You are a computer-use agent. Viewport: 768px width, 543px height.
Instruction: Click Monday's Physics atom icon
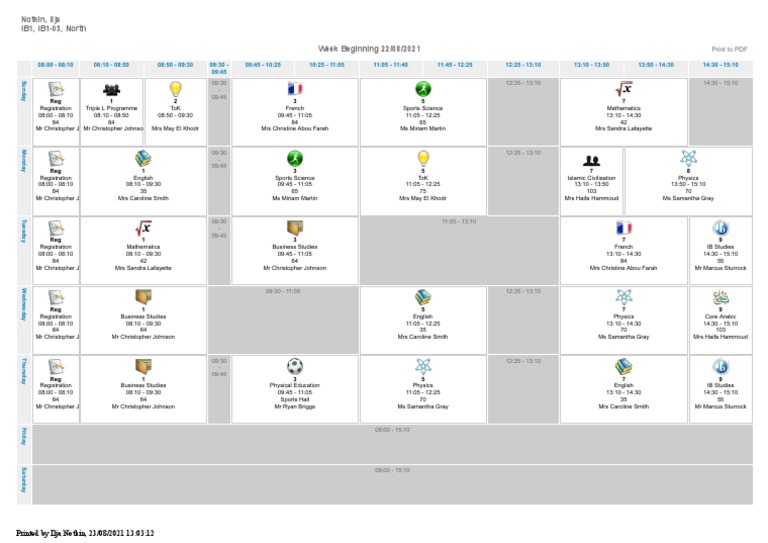point(688,158)
